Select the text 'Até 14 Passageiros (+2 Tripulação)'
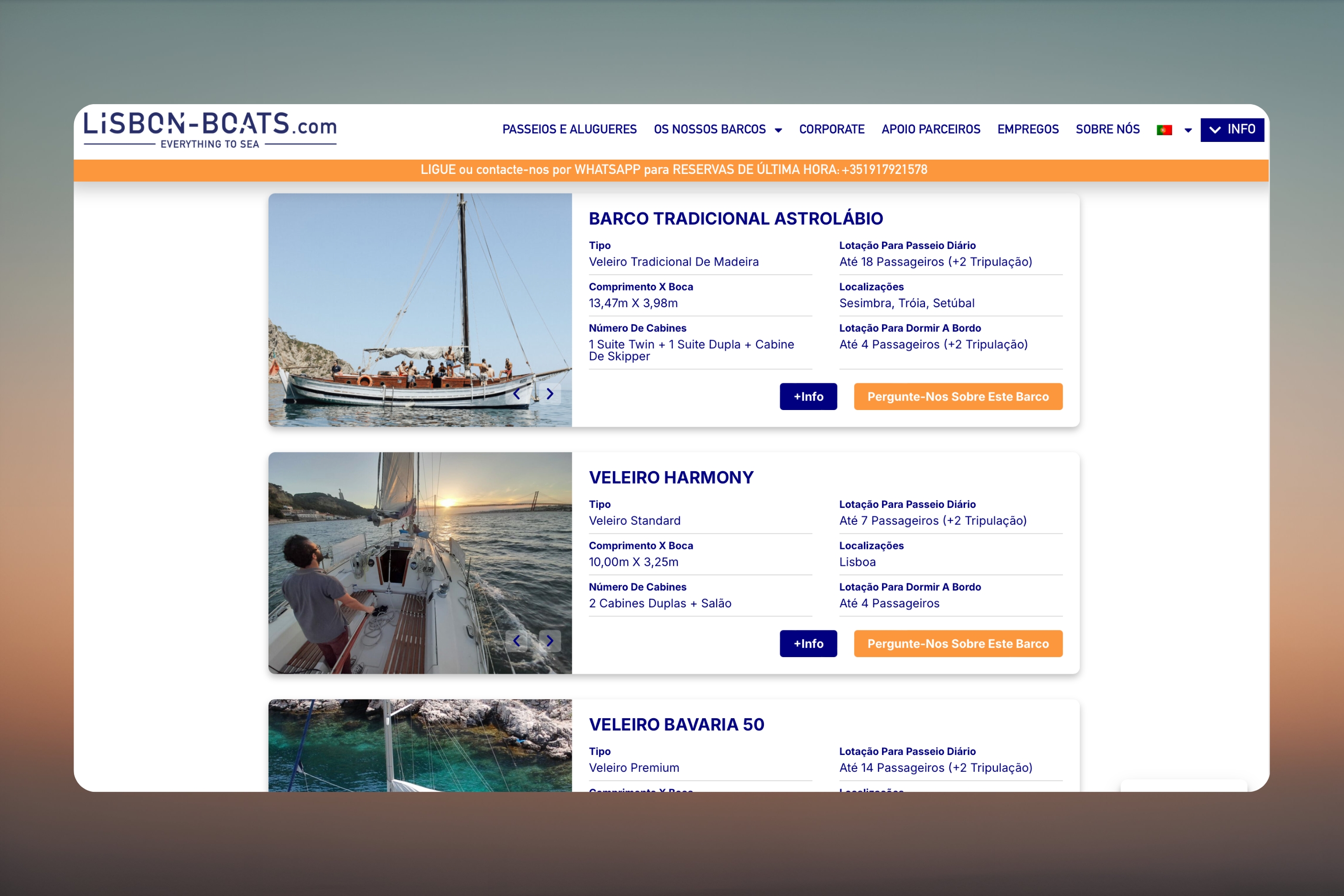The image size is (1344, 896). click(935, 767)
